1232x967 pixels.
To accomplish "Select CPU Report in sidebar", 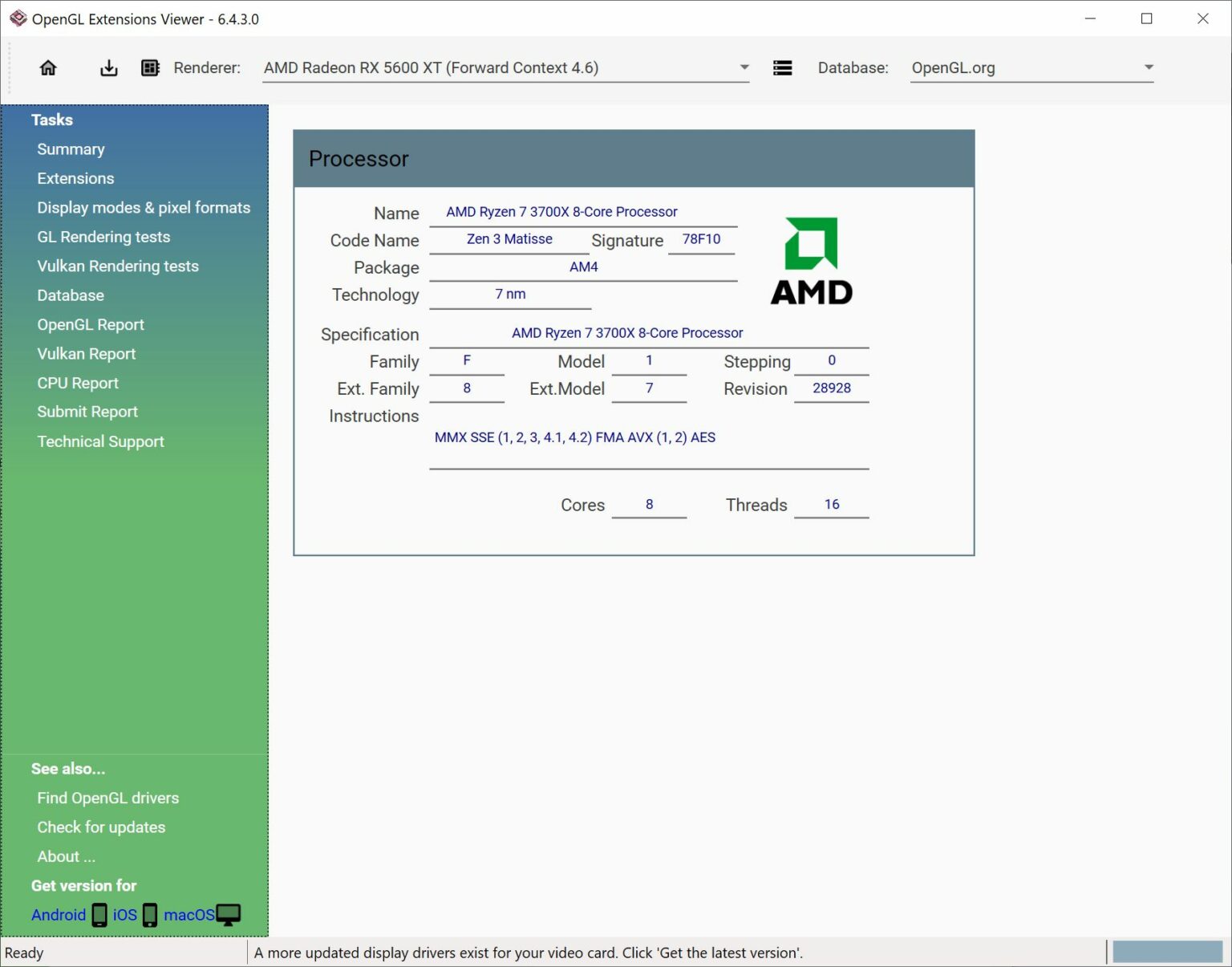I will [78, 383].
